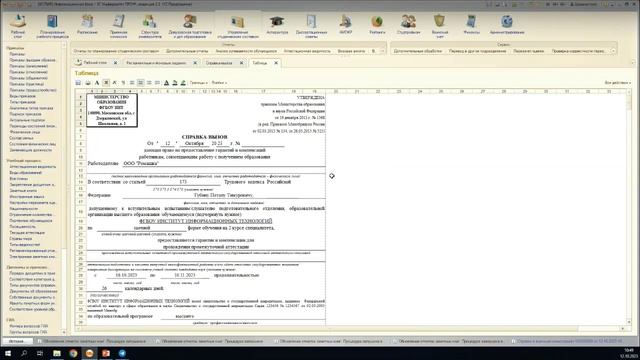
Task: Select cell with name Губкин Потап Тимурович
Action: [x=224, y=195]
